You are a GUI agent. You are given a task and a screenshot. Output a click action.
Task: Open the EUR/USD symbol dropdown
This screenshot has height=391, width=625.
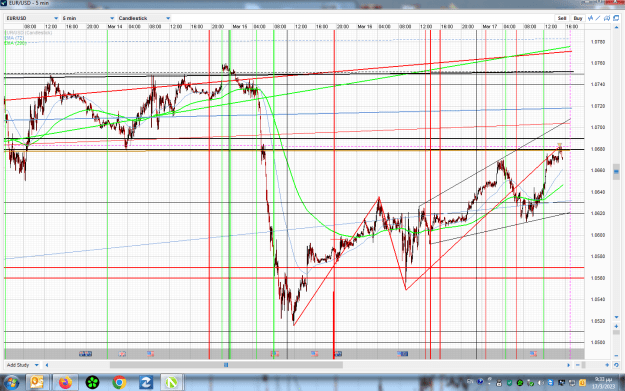(x=32, y=18)
